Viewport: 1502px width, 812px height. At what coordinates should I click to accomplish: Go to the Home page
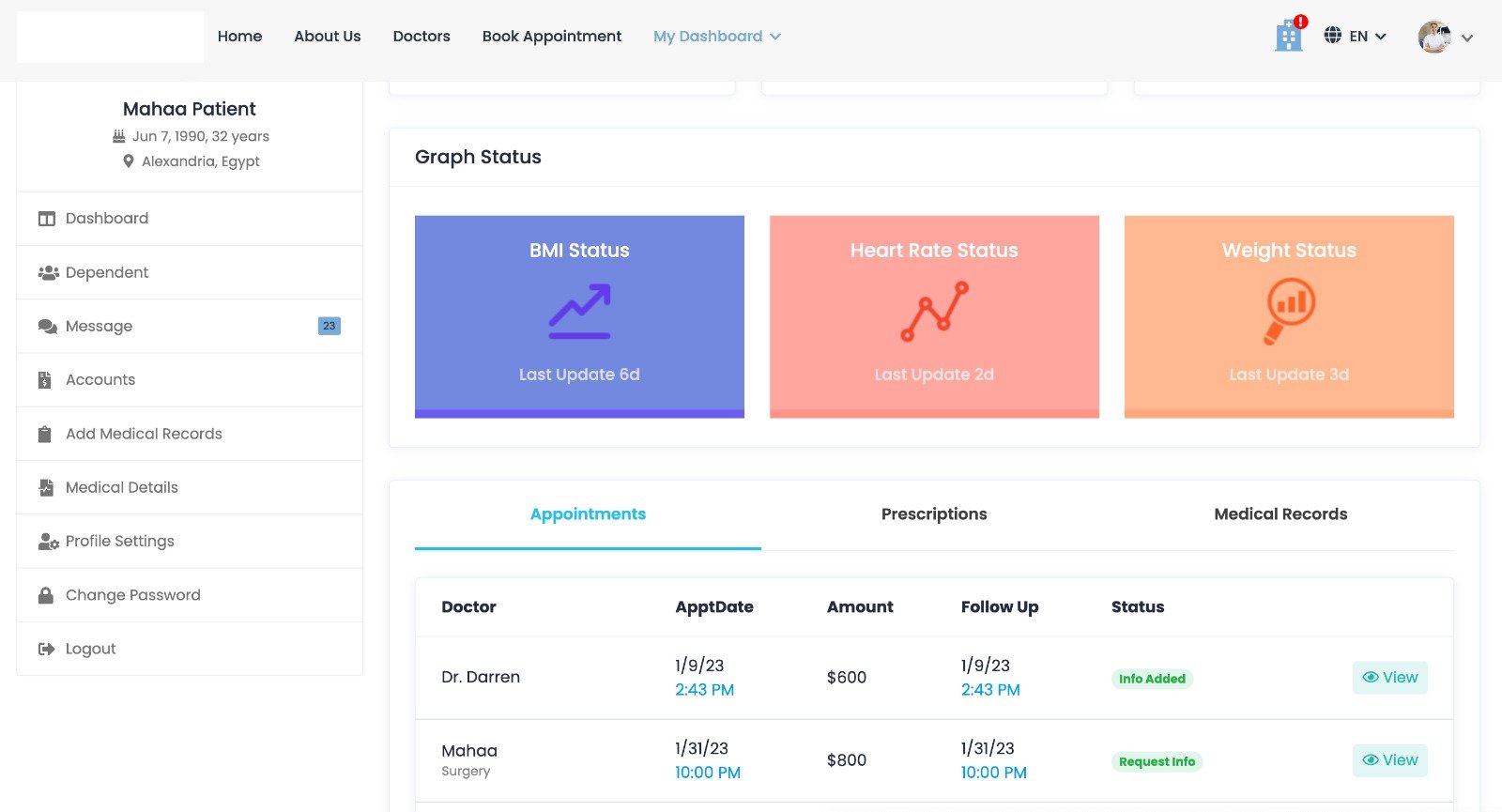239,36
